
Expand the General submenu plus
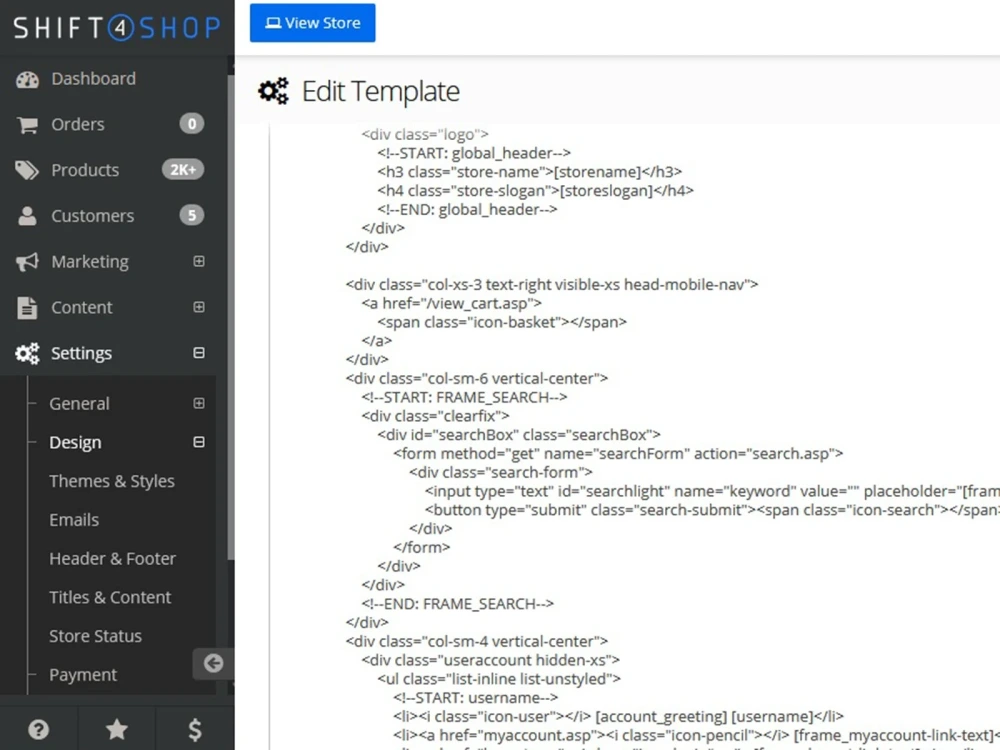click(199, 403)
